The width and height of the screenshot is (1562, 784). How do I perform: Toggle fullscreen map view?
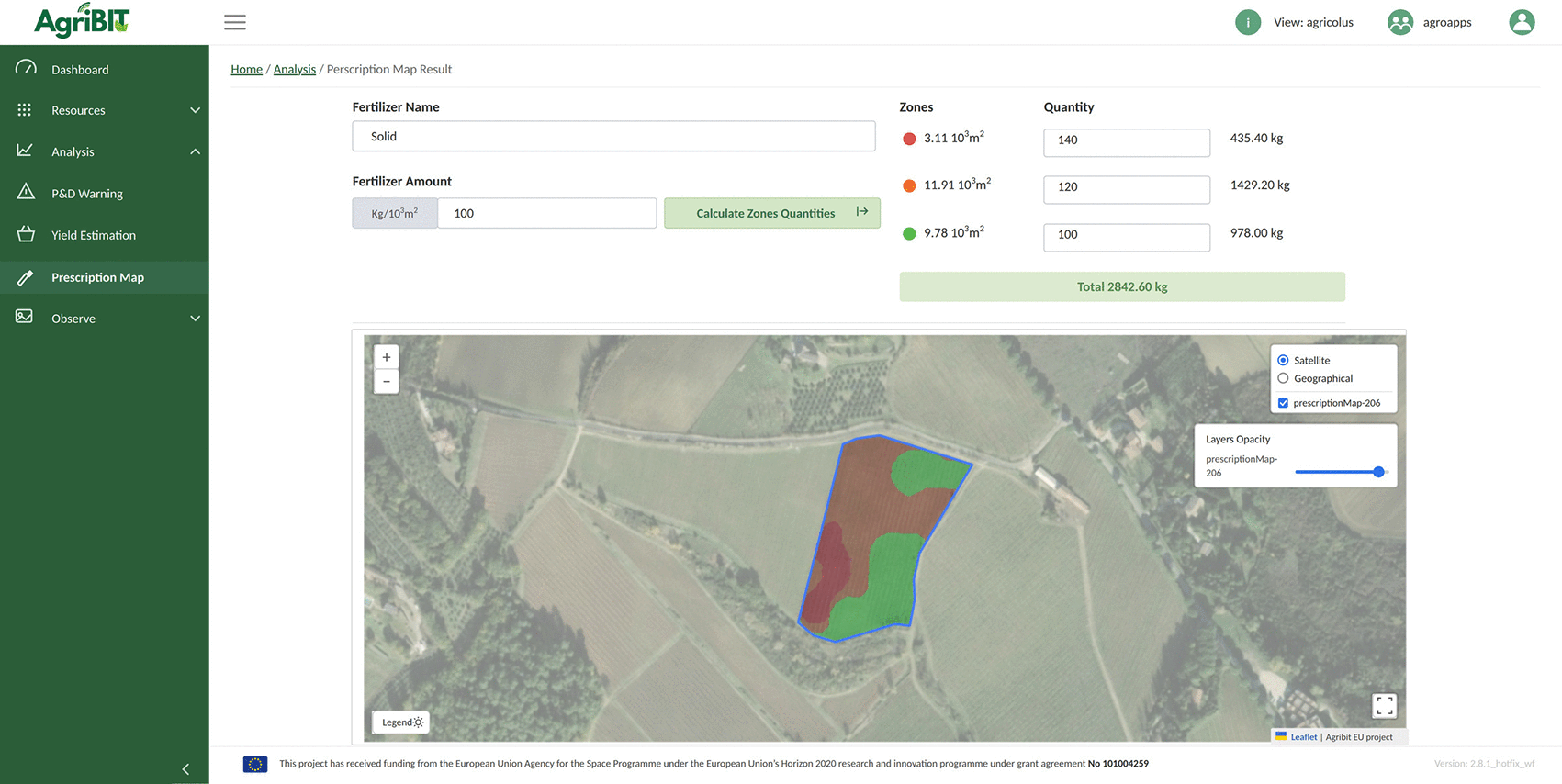click(1384, 705)
